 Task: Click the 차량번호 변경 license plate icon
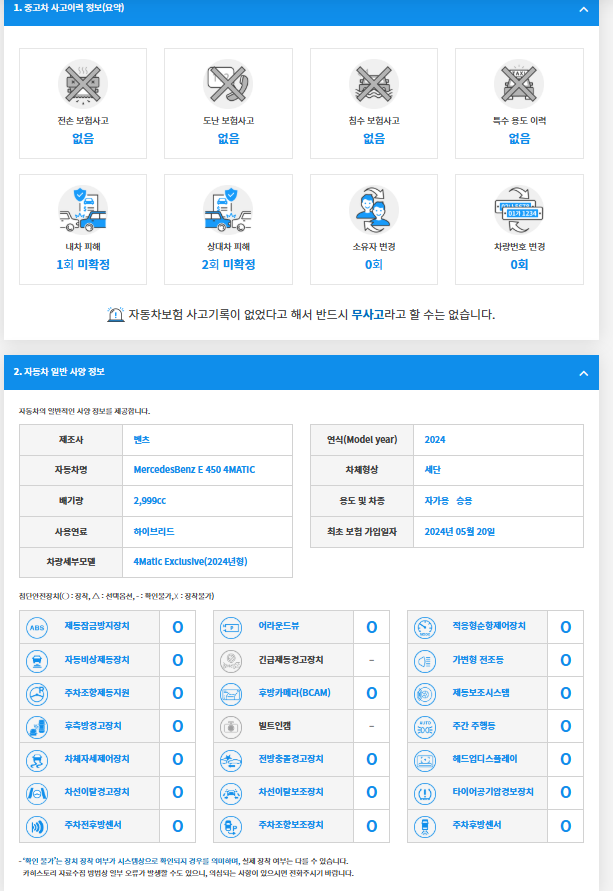coord(519,210)
